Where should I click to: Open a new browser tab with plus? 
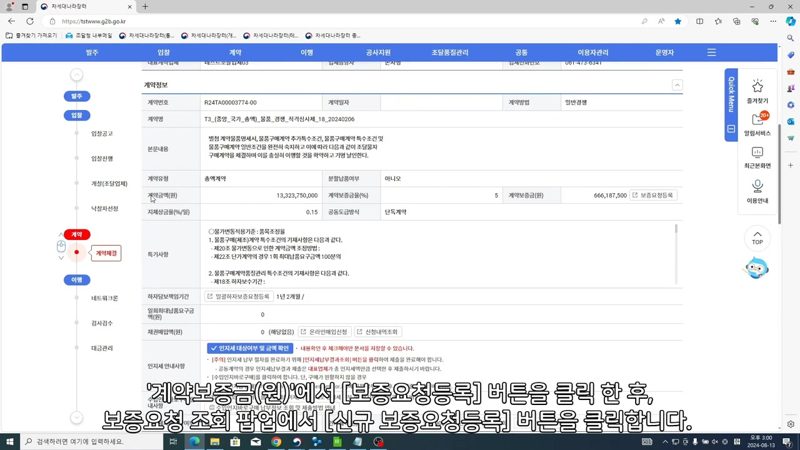point(145,7)
